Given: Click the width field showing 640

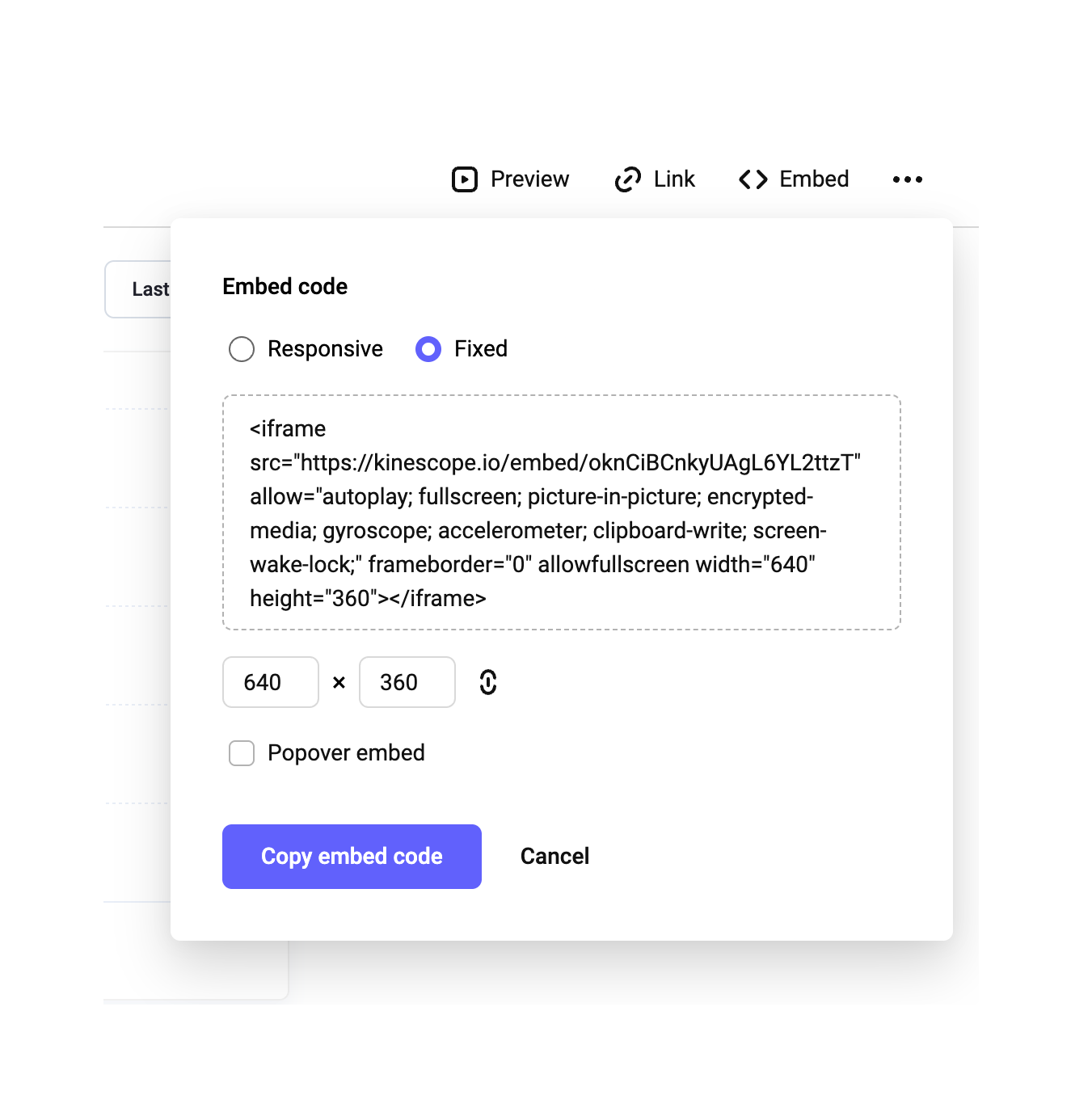Looking at the screenshot, I should tap(271, 682).
